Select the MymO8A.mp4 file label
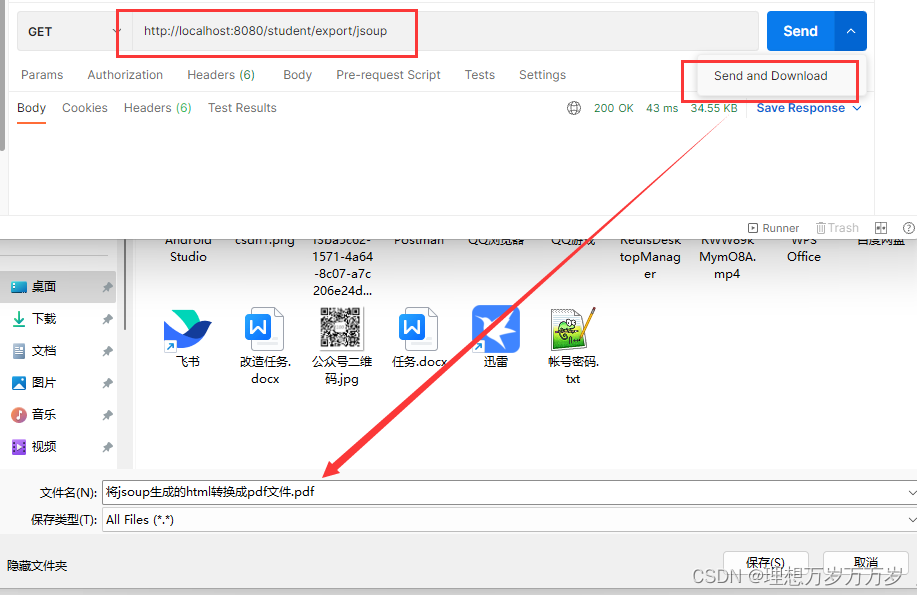This screenshot has width=917, height=595. click(x=727, y=257)
